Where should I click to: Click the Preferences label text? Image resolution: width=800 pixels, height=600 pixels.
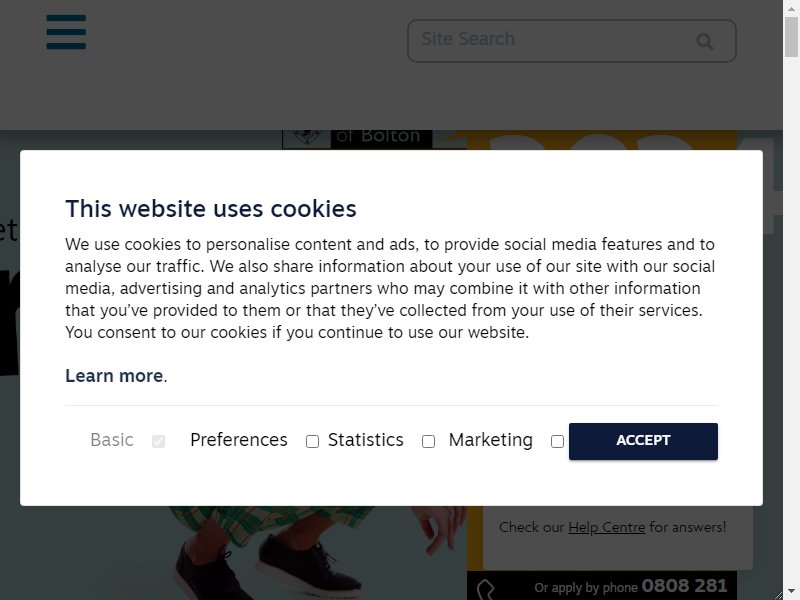click(239, 440)
